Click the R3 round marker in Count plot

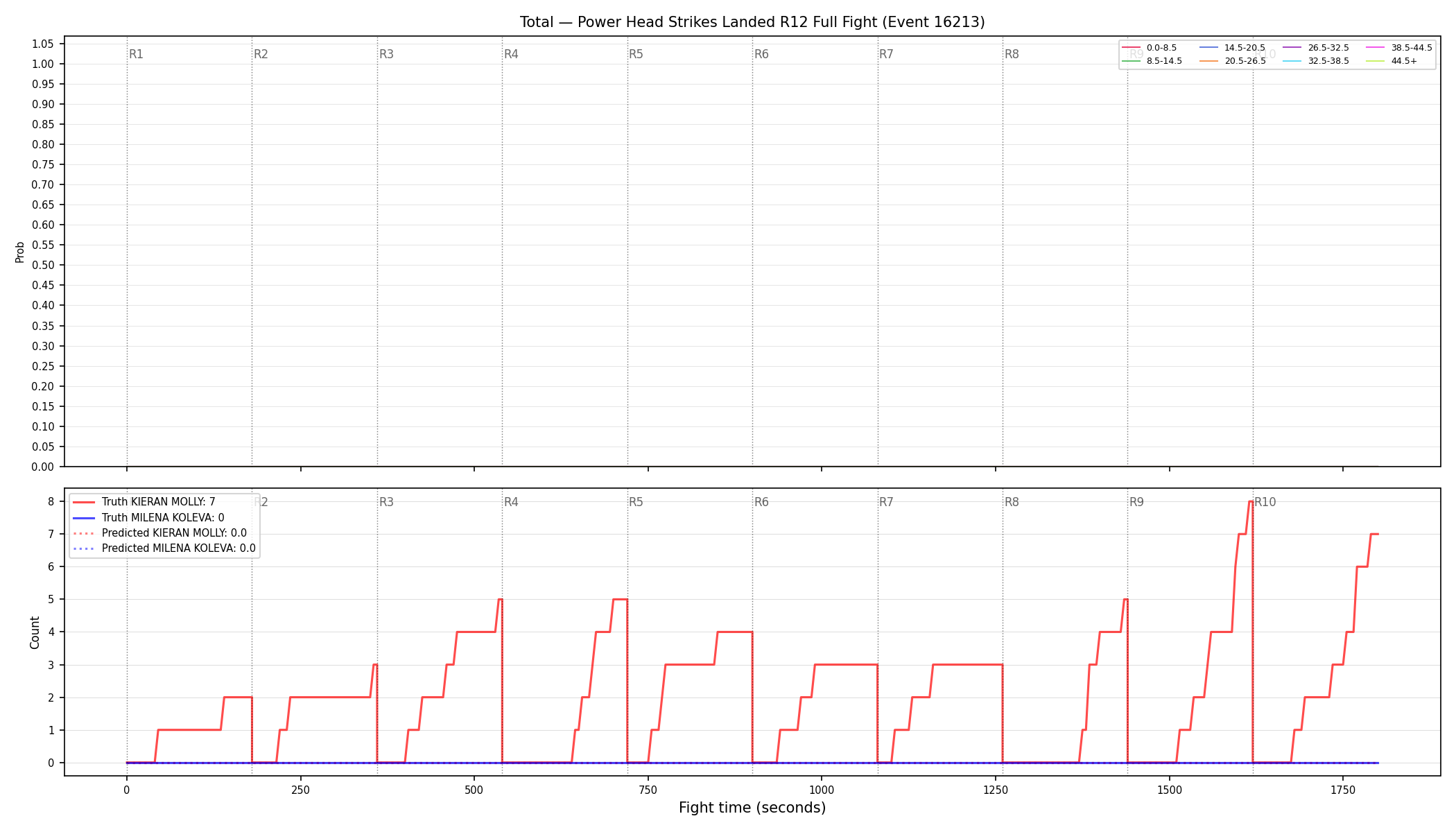386,502
